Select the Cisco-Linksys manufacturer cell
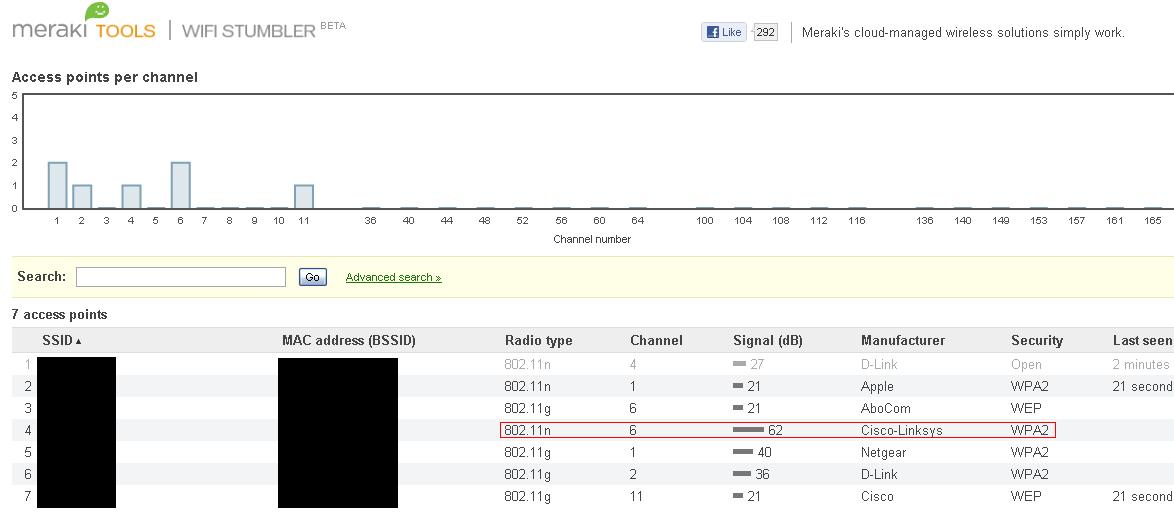Screen dimensions: 1174x516 [x=901, y=431]
